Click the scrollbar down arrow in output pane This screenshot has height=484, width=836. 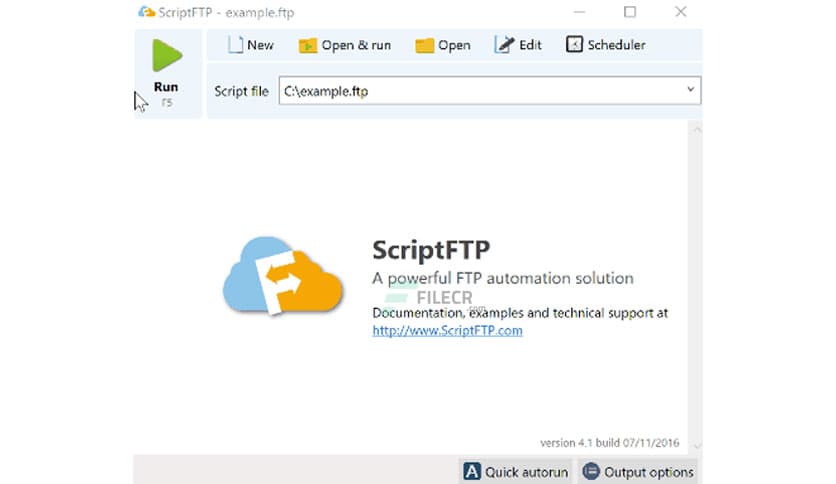pos(696,445)
